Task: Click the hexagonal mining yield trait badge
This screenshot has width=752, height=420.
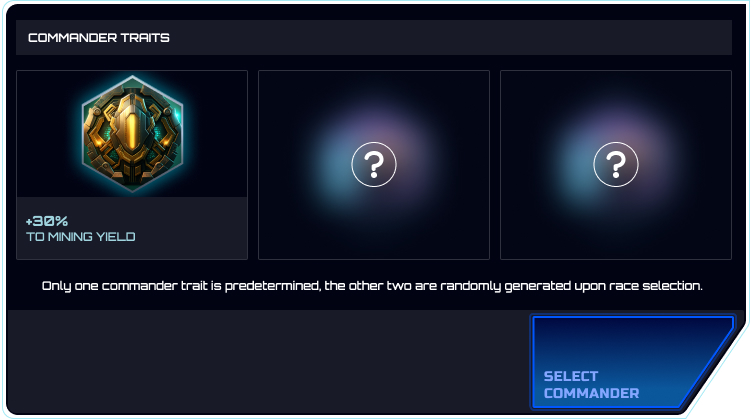Action: (132, 133)
